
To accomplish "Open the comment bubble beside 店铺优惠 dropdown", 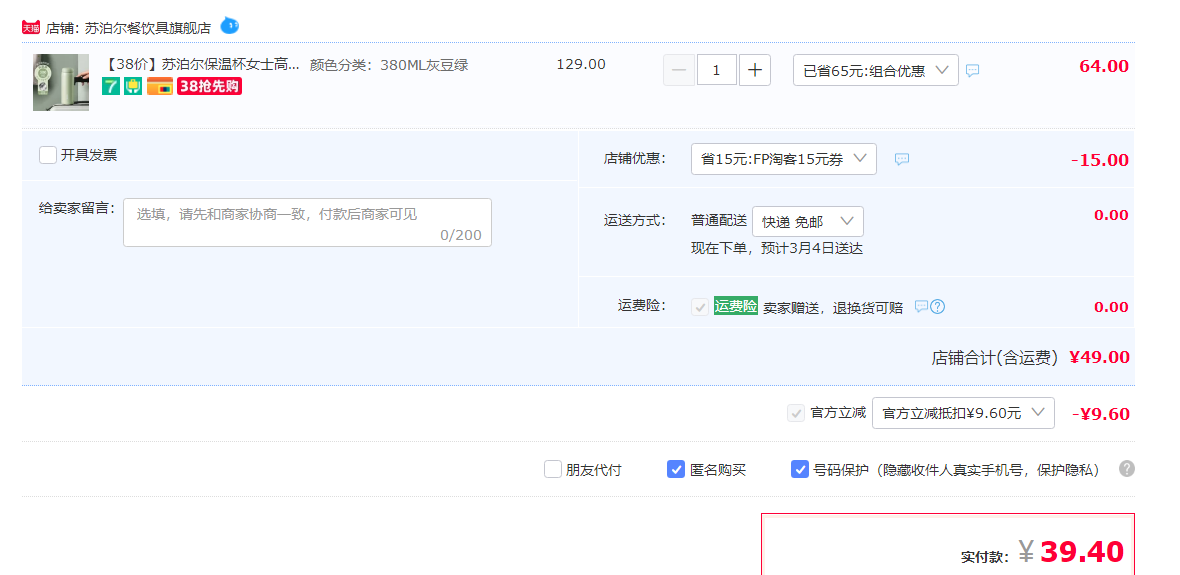I will click(x=902, y=160).
